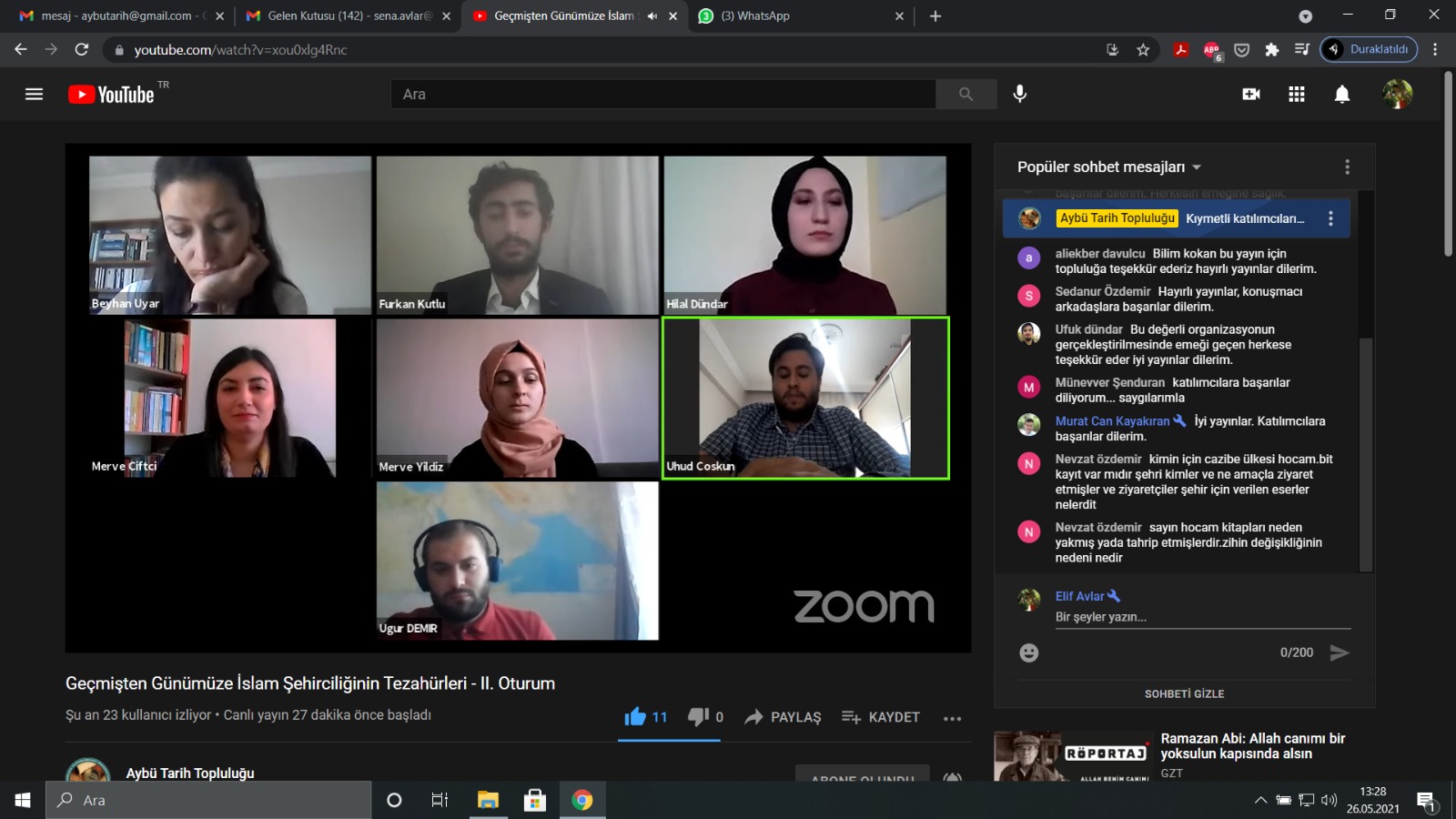Viewport: 1456px width, 819px height.
Task: Click the search magnifier button
Action: click(966, 94)
